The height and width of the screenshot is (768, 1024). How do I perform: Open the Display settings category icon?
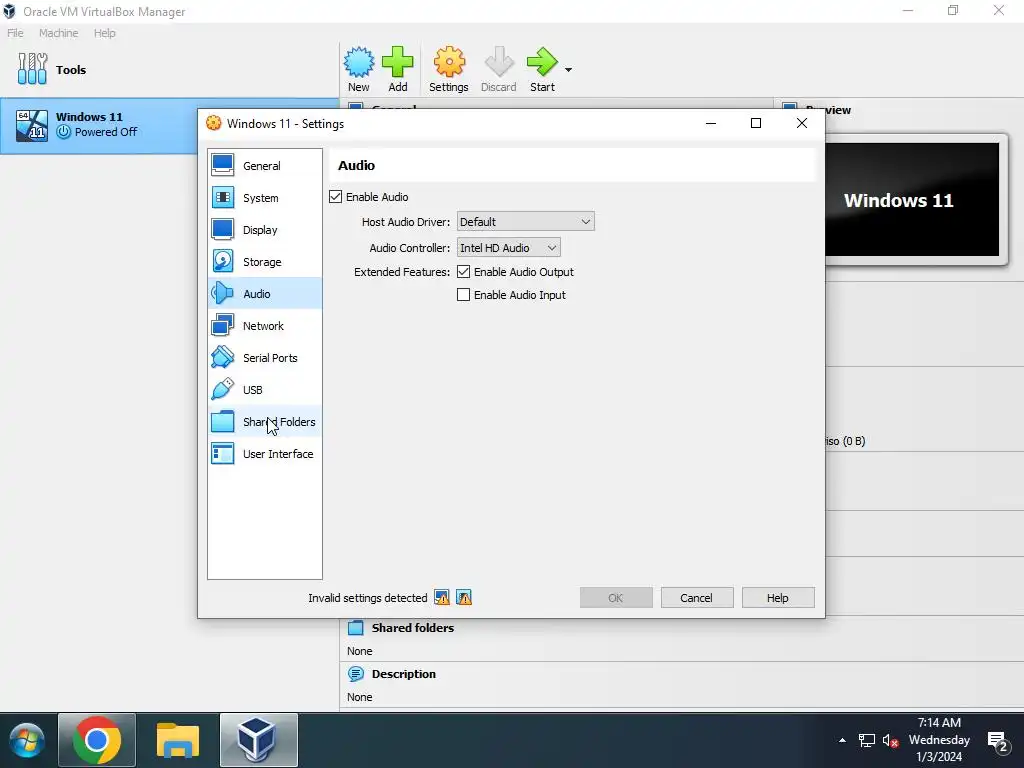point(223,229)
